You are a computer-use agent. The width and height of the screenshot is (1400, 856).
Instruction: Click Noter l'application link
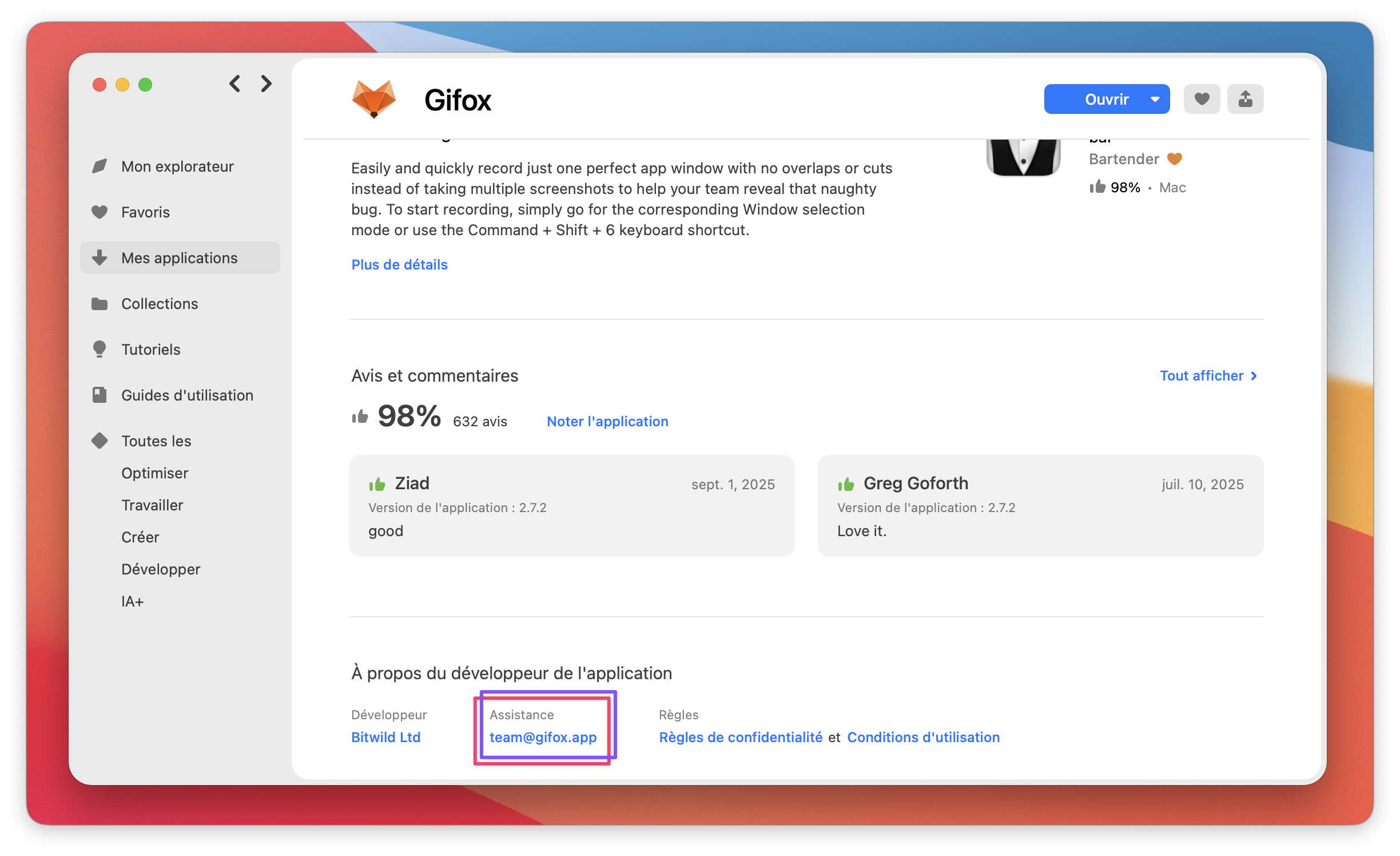point(607,422)
